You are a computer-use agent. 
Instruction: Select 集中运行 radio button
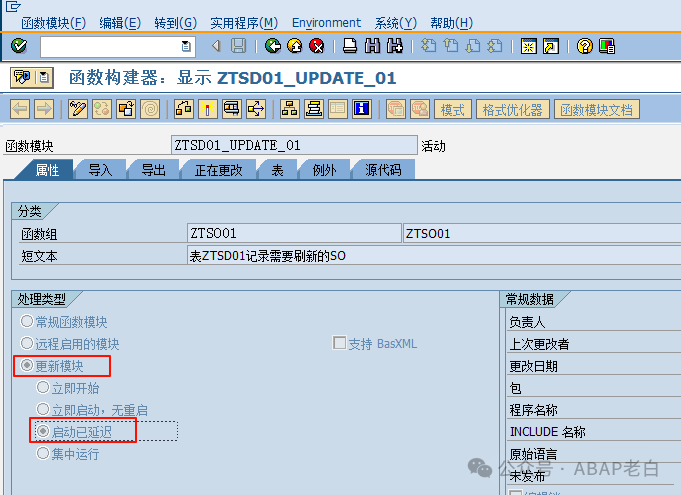[x=43, y=453]
